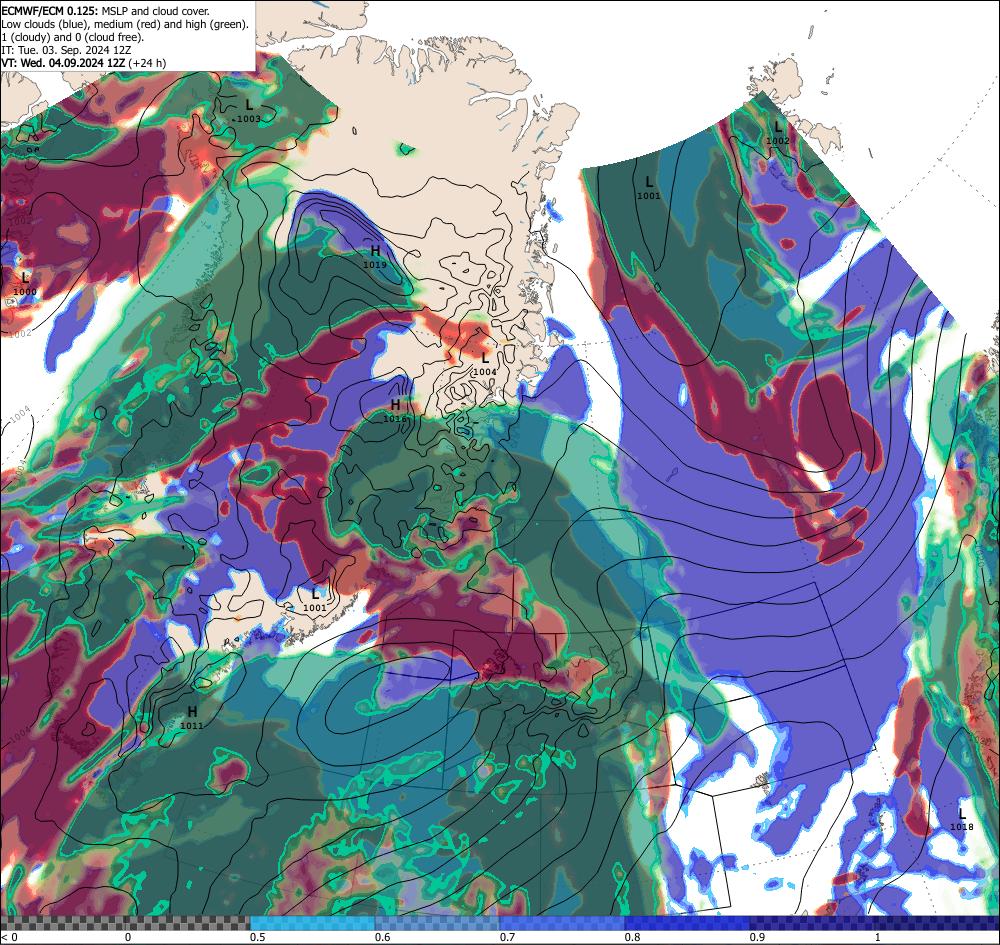Click the '< 0' legend label
The width and height of the screenshot is (1000, 945).
tap(7, 937)
